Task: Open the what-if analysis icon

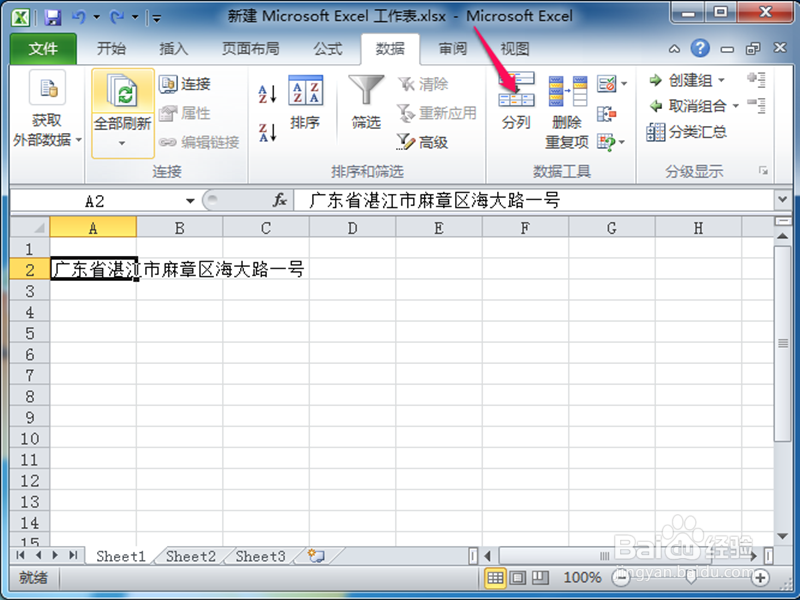Action: (x=606, y=142)
